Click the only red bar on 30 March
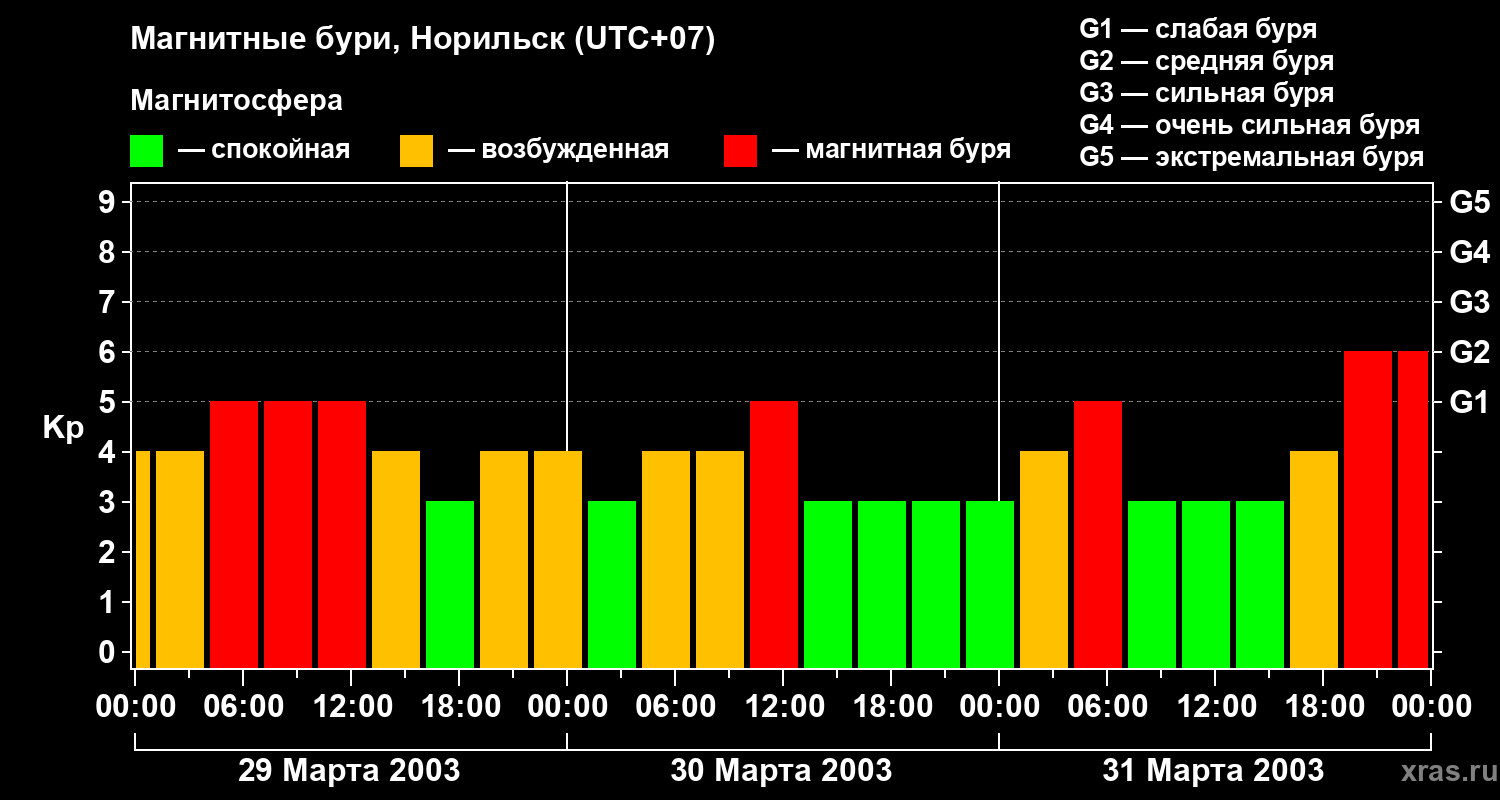This screenshot has width=1500, height=800. click(x=774, y=534)
